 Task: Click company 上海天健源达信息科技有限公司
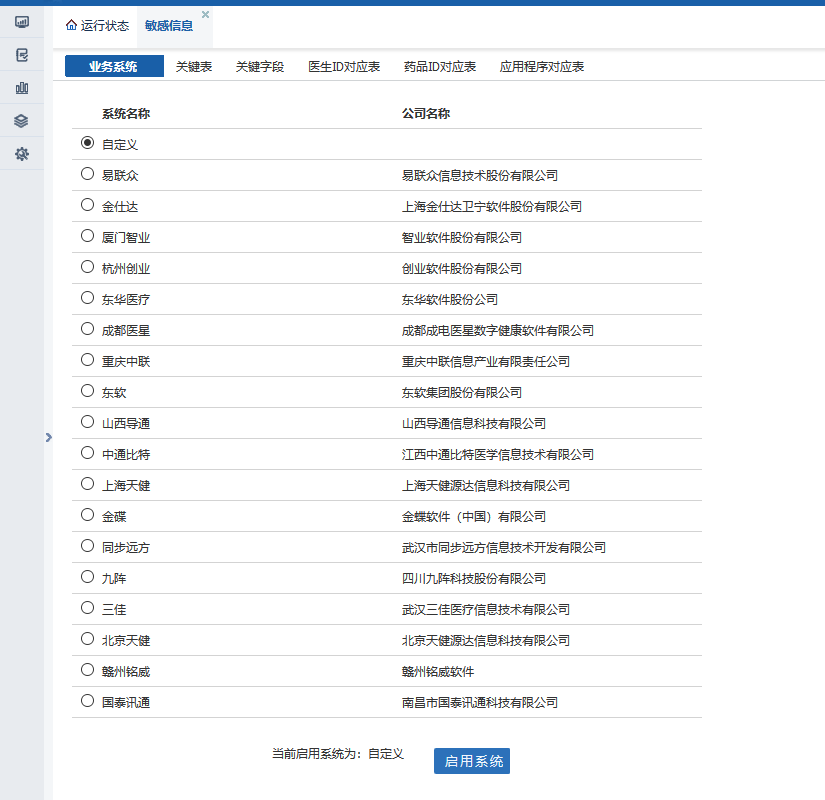pos(486,486)
